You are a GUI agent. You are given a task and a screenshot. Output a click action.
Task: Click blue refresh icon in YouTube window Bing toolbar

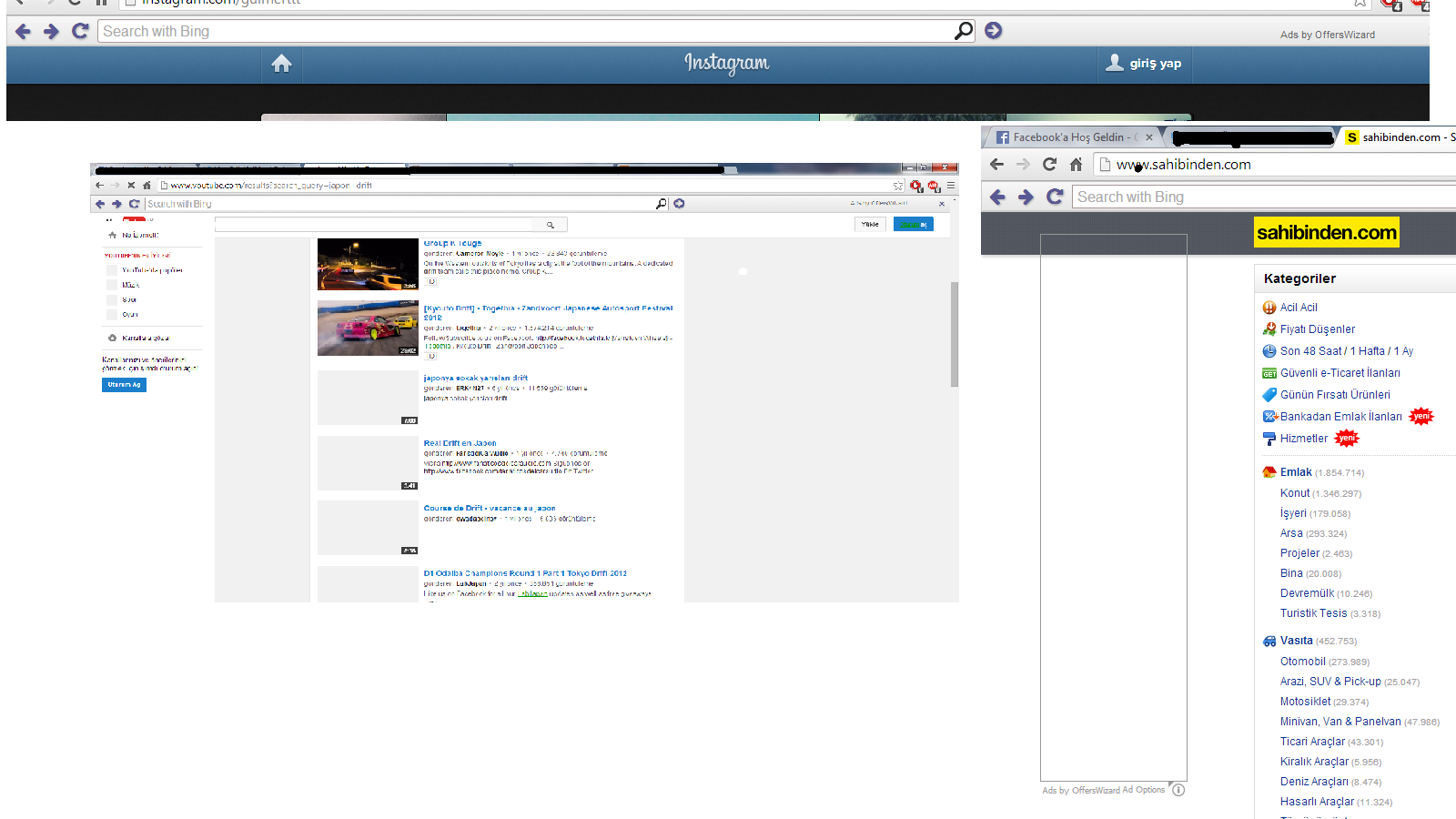(x=134, y=204)
